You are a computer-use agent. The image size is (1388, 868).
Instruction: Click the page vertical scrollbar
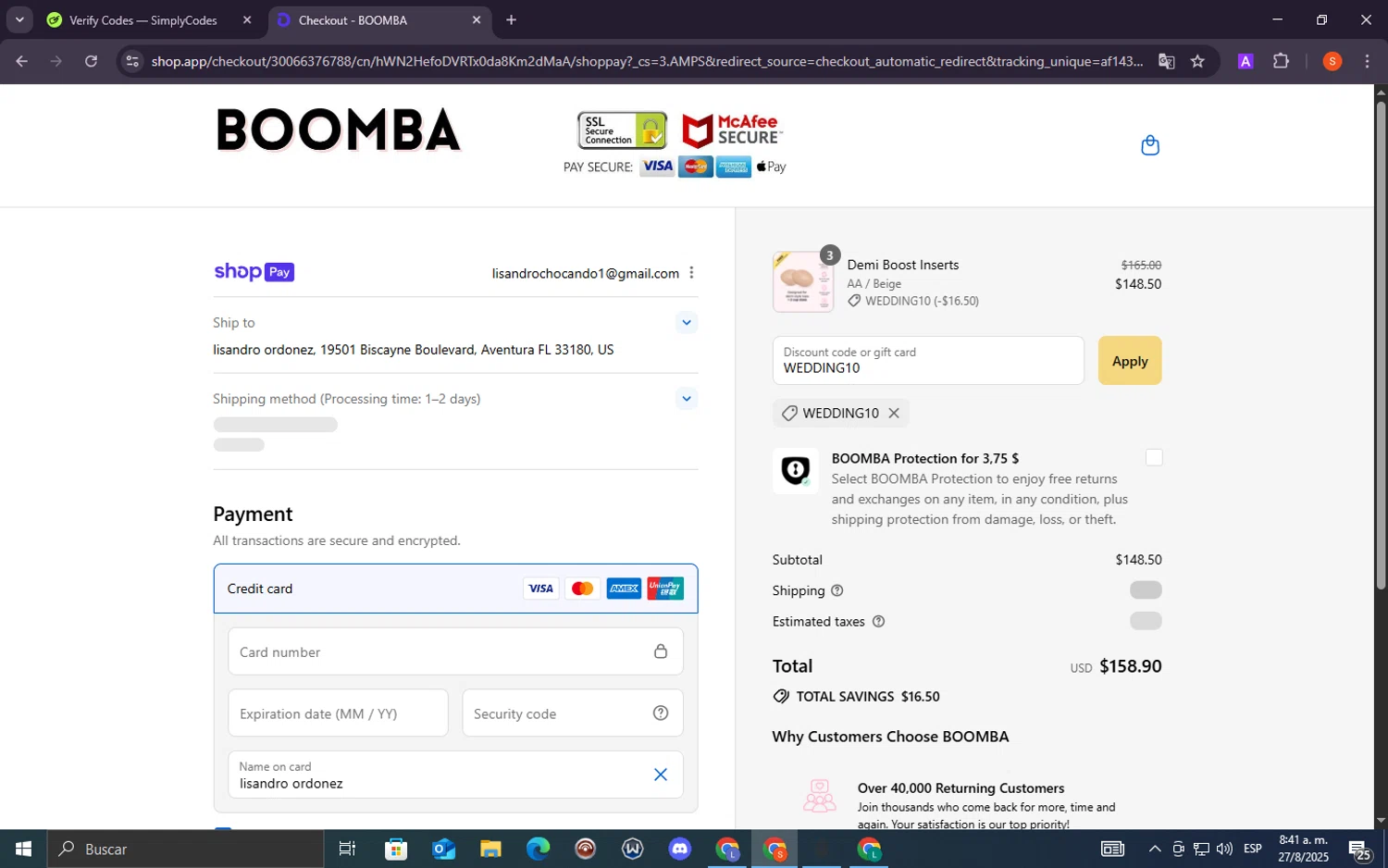[x=1381, y=346]
